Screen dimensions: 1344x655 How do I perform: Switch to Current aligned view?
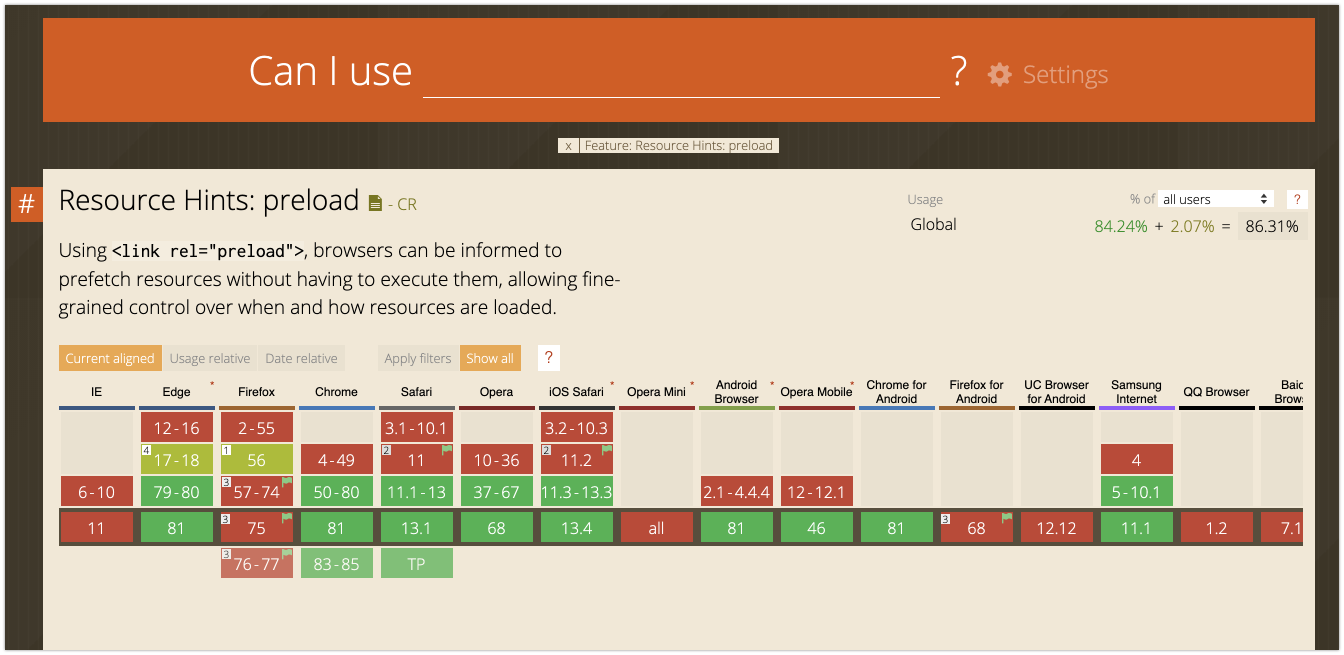[x=110, y=358]
